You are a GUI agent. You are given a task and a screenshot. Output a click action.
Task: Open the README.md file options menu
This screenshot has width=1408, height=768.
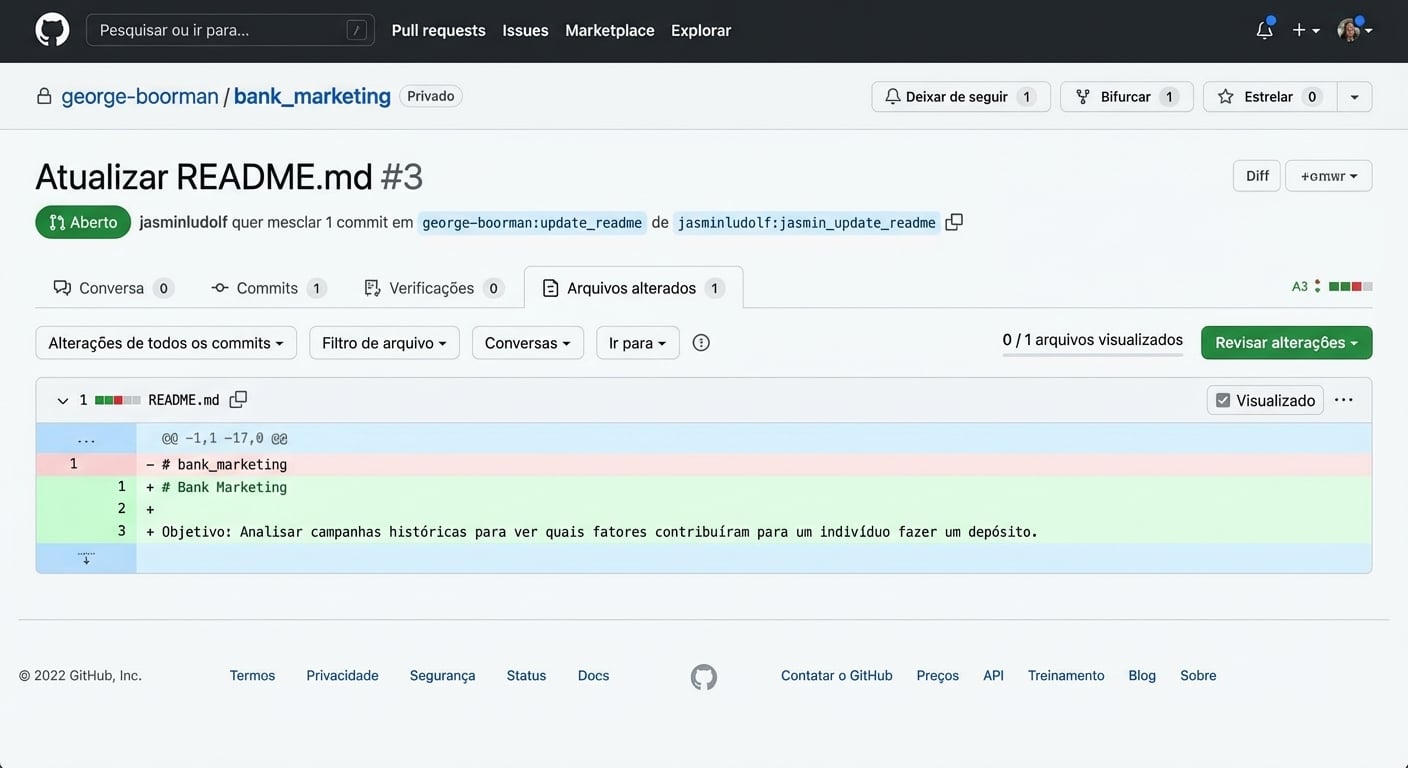point(1344,400)
